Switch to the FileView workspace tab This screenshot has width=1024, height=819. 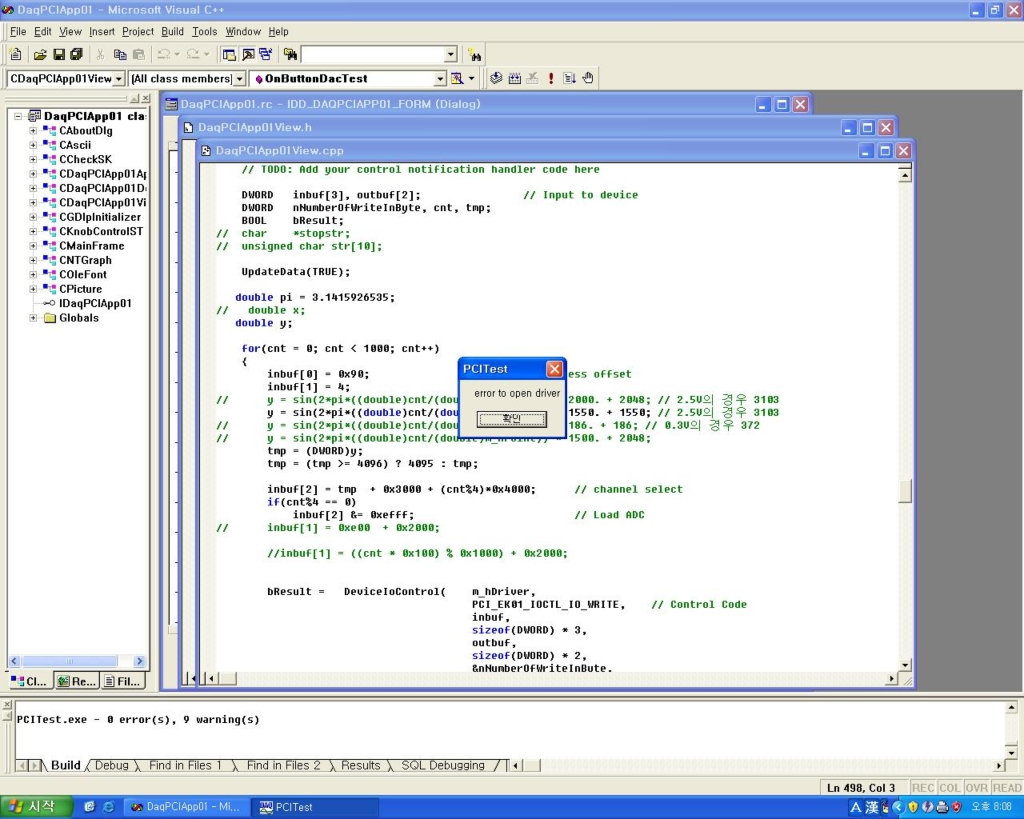(x=122, y=681)
